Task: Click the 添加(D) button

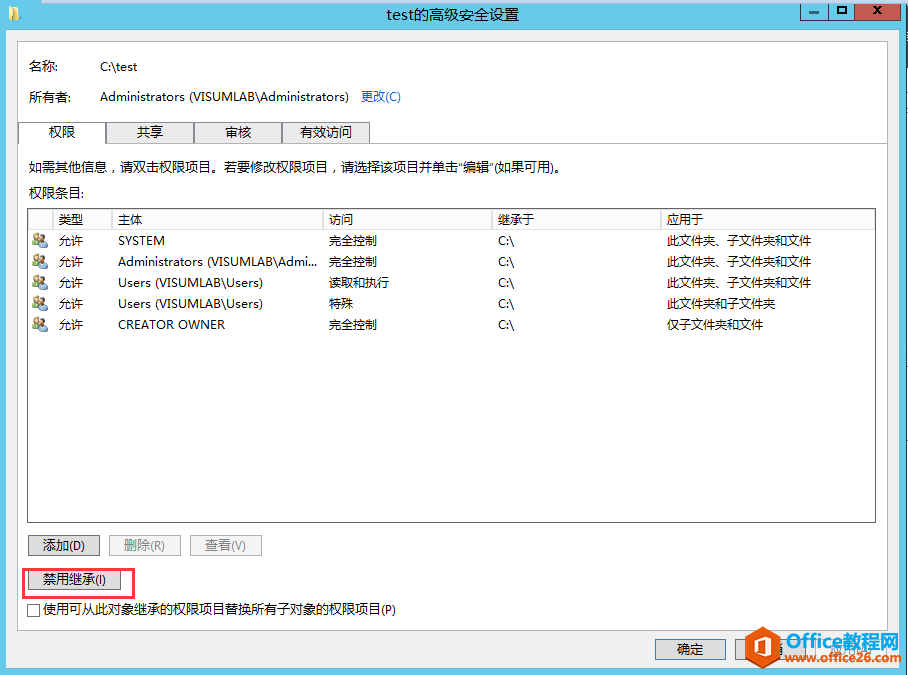Action: [x=64, y=545]
